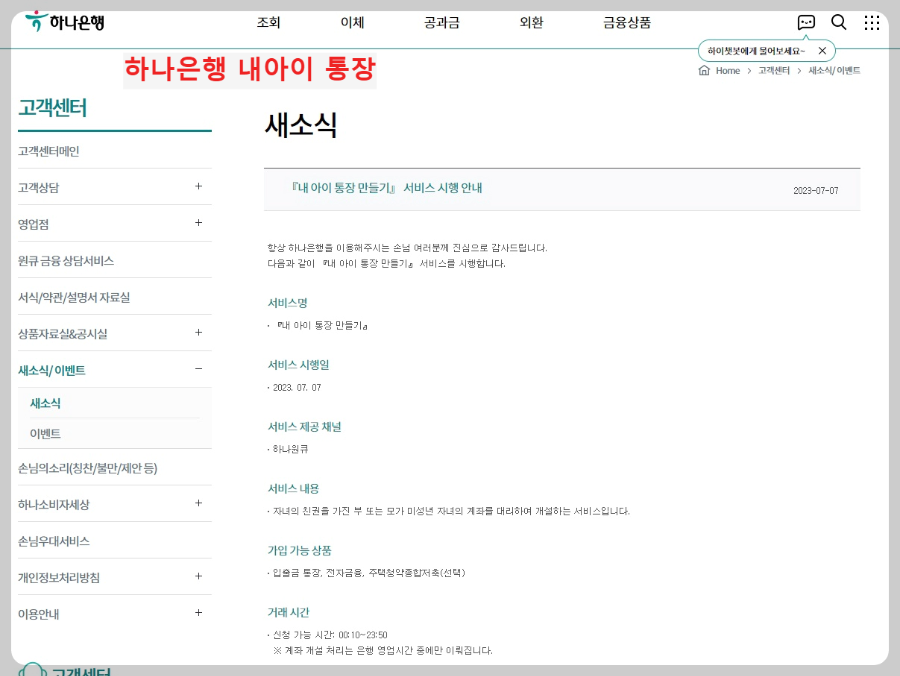
Task: Click the 『내 아이 통장 만들기』 서비스 시행 안내 title
Action: pos(386,188)
